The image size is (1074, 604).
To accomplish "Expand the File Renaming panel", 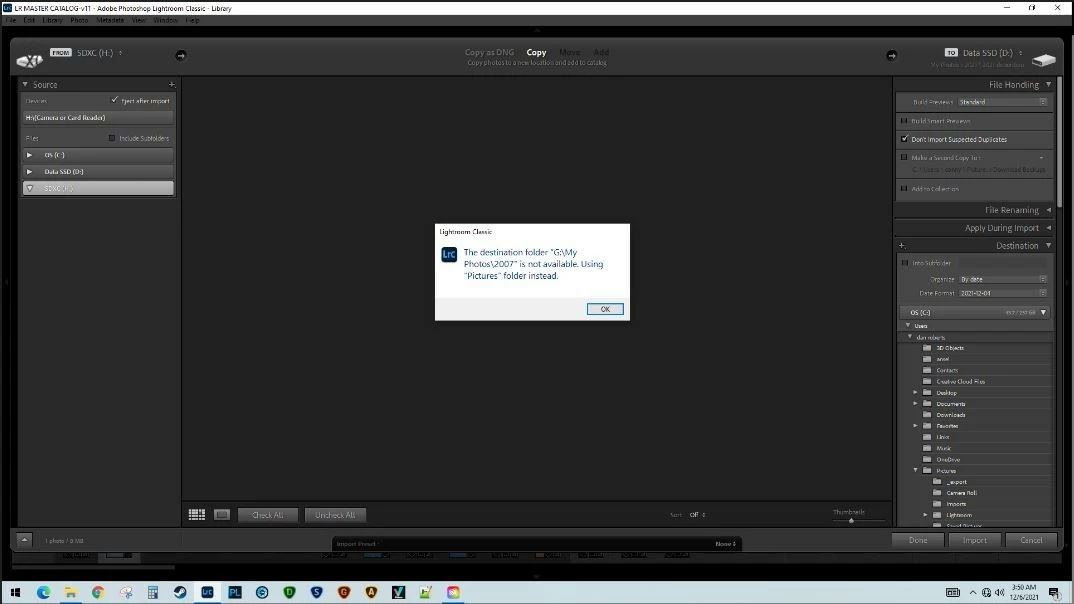I will coord(1048,210).
